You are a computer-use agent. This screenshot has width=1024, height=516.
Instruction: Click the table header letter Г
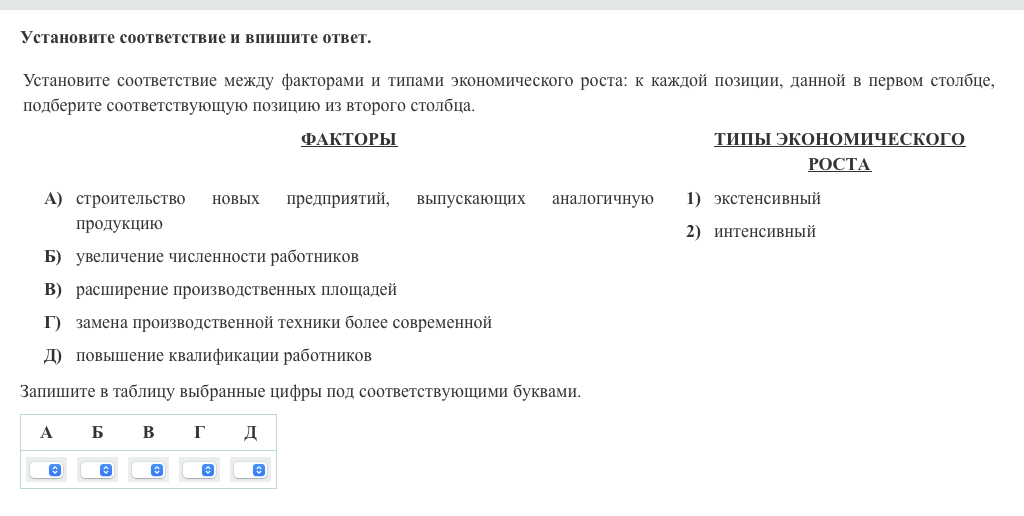tap(199, 432)
